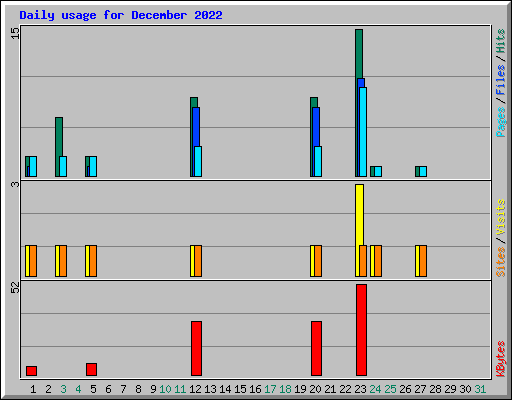Click green weekend day label 10
Image resolution: width=512 pixels, height=400 pixels.
click(165, 389)
